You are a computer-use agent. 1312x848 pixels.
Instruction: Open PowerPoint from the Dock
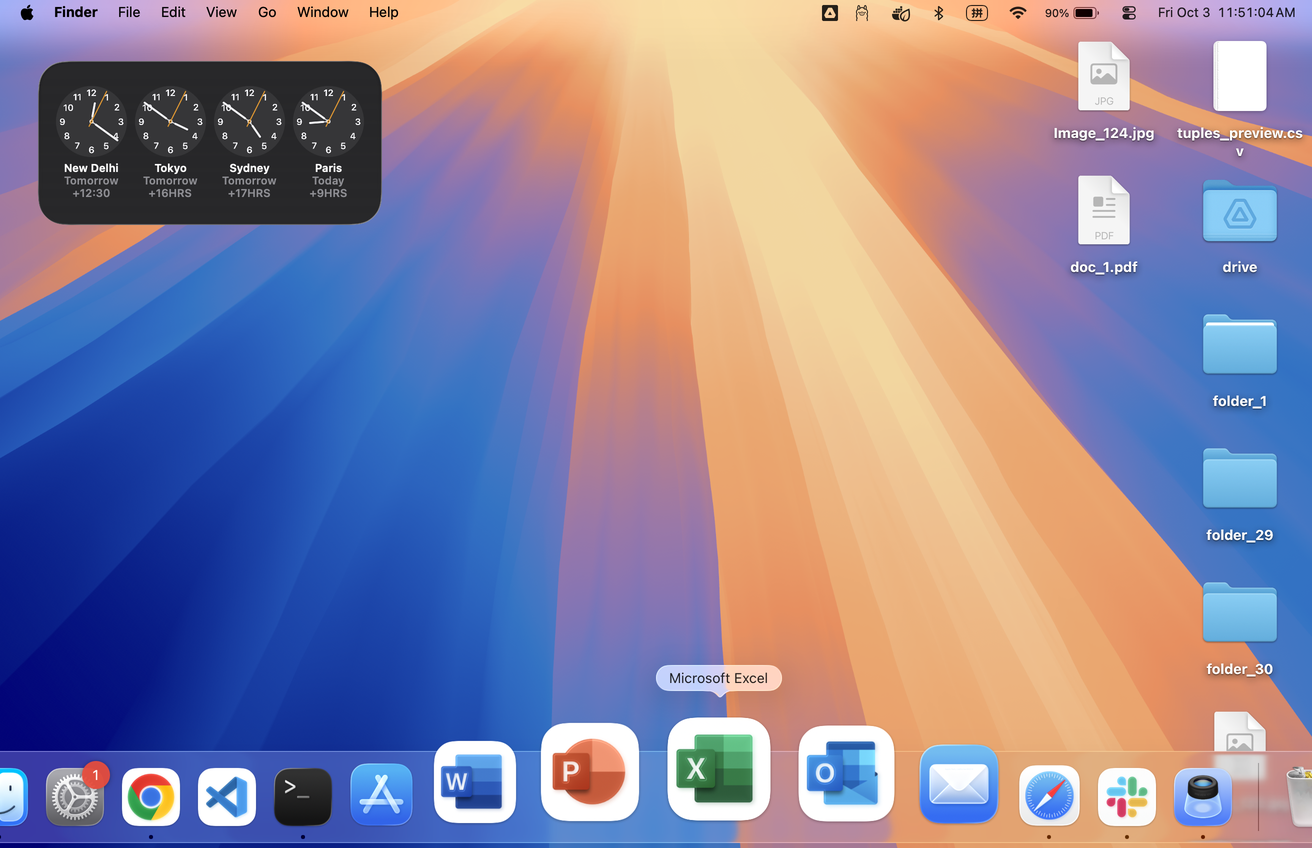[589, 772]
